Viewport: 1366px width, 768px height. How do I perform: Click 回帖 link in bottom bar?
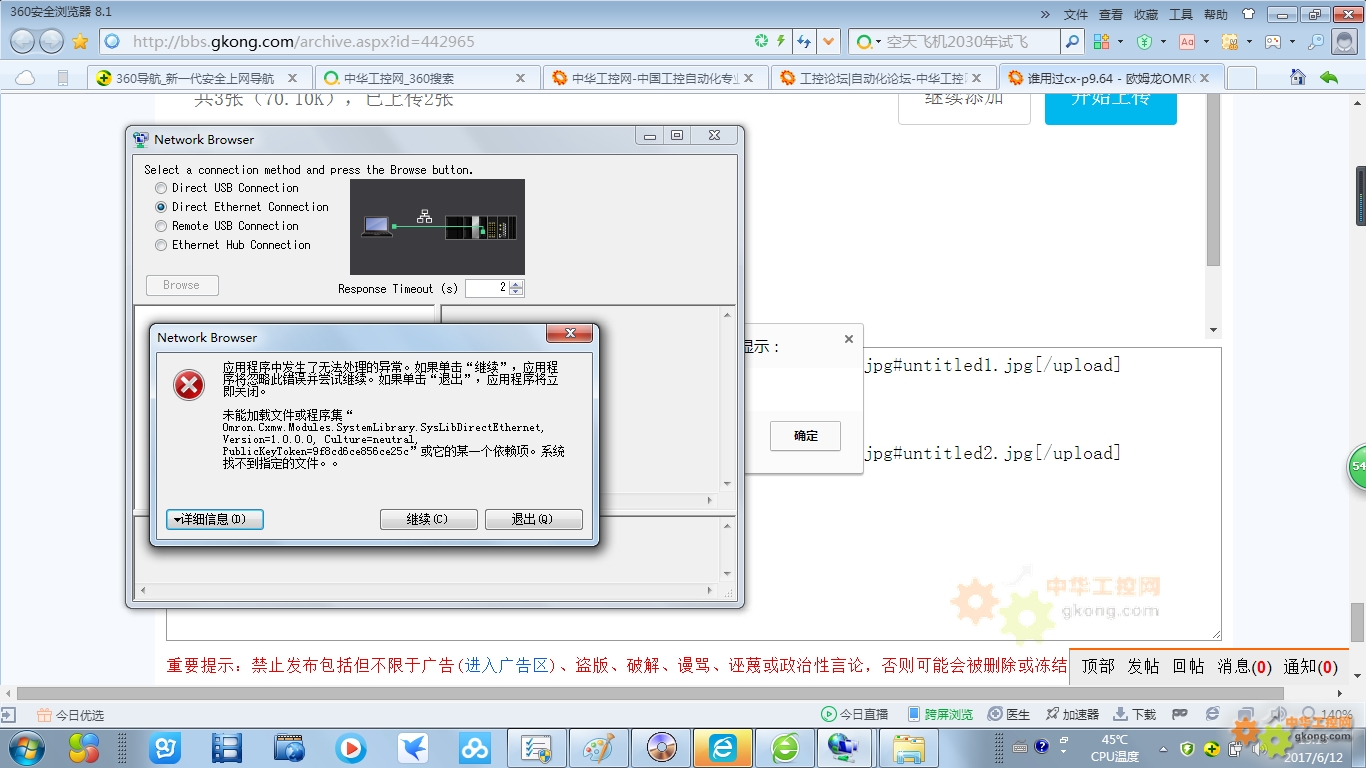1188,667
